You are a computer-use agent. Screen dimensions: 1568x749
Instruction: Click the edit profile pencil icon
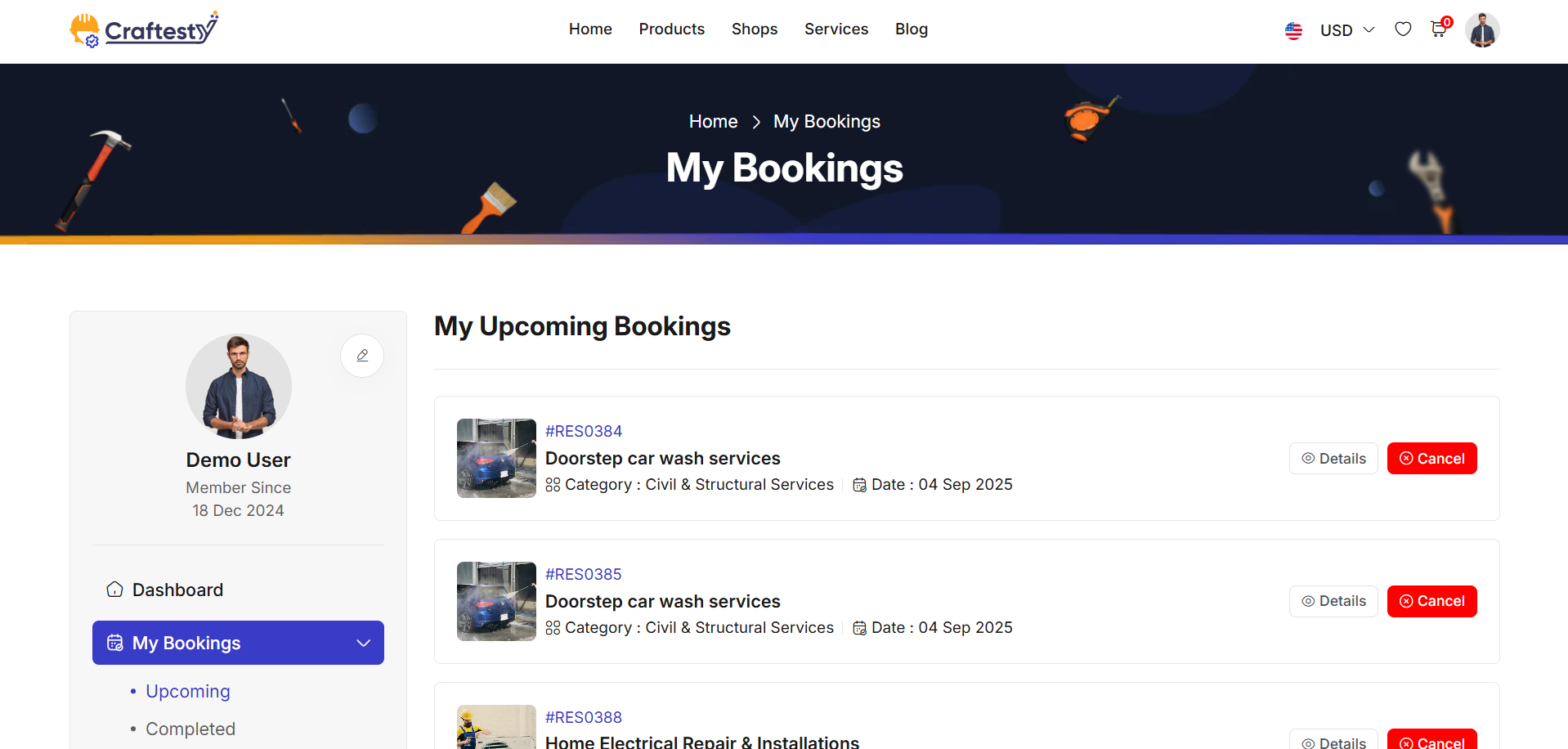click(x=362, y=356)
